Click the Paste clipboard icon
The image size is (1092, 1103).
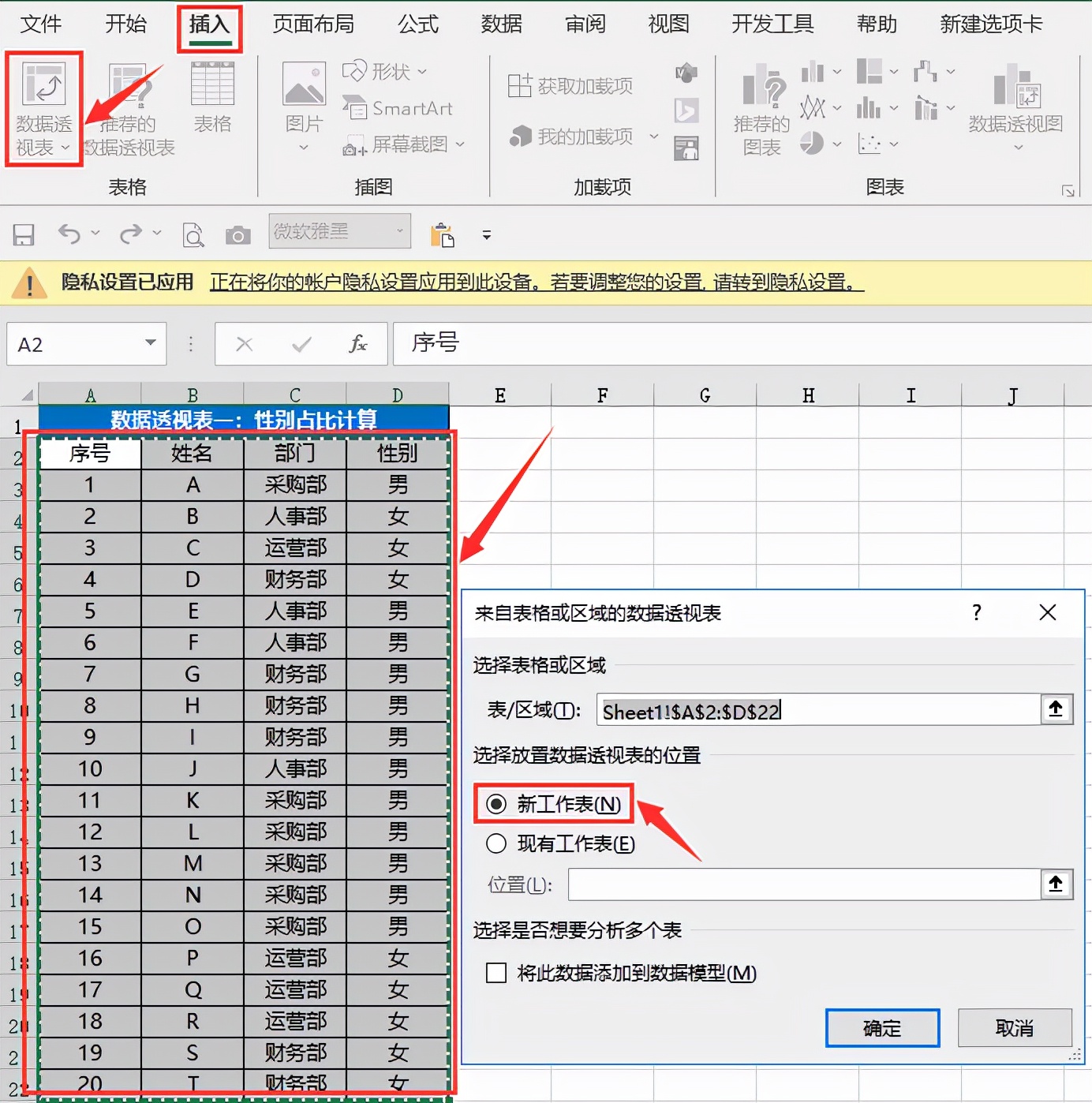point(443,235)
